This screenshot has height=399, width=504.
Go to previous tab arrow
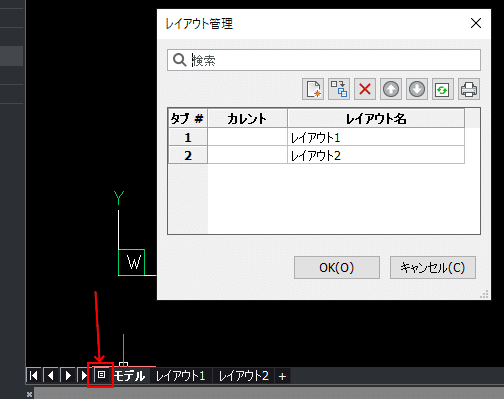pos(51,376)
